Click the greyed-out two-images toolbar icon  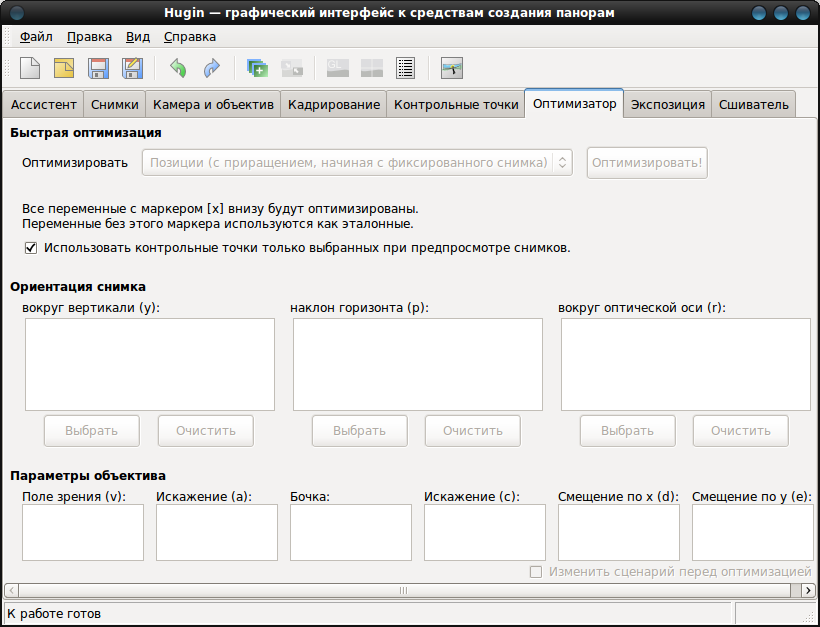[x=292, y=68]
